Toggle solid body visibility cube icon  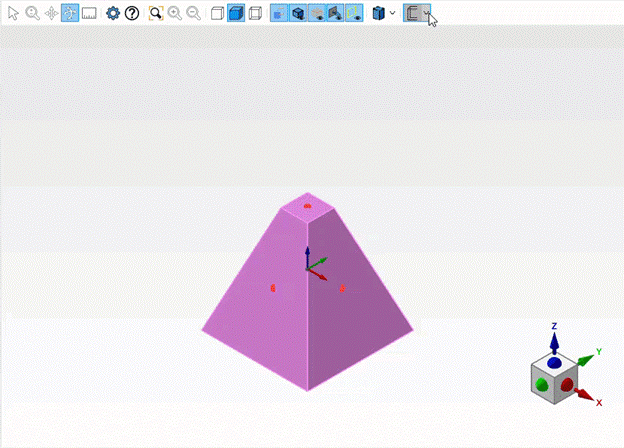point(298,13)
